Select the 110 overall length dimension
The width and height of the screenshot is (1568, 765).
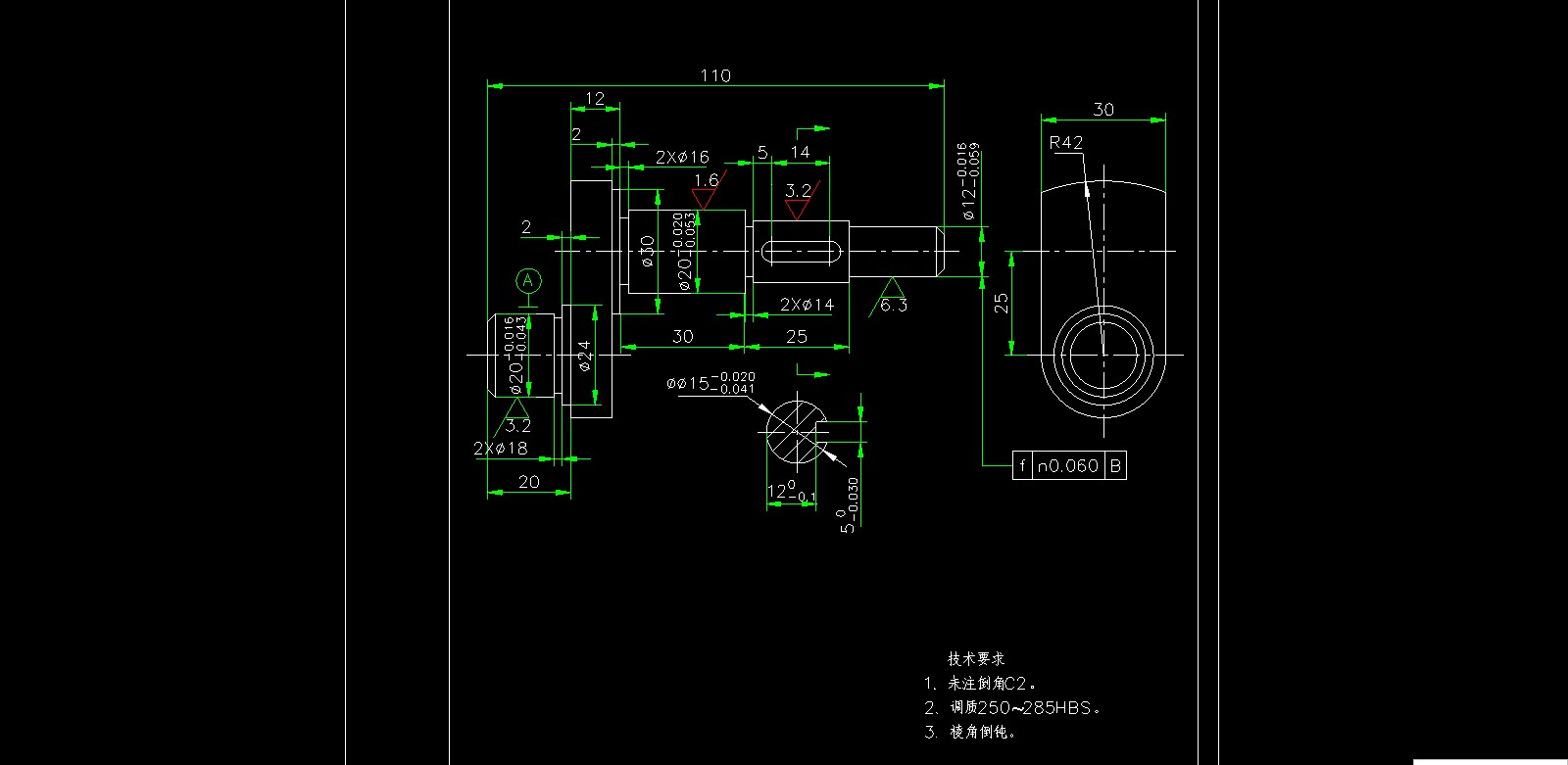(714, 75)
